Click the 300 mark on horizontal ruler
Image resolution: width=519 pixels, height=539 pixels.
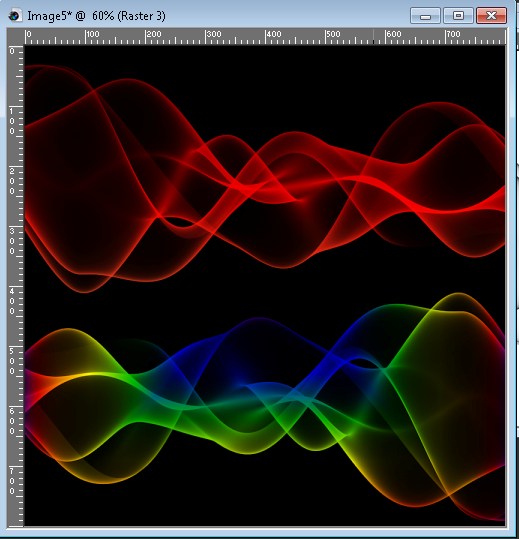(213, 34)
